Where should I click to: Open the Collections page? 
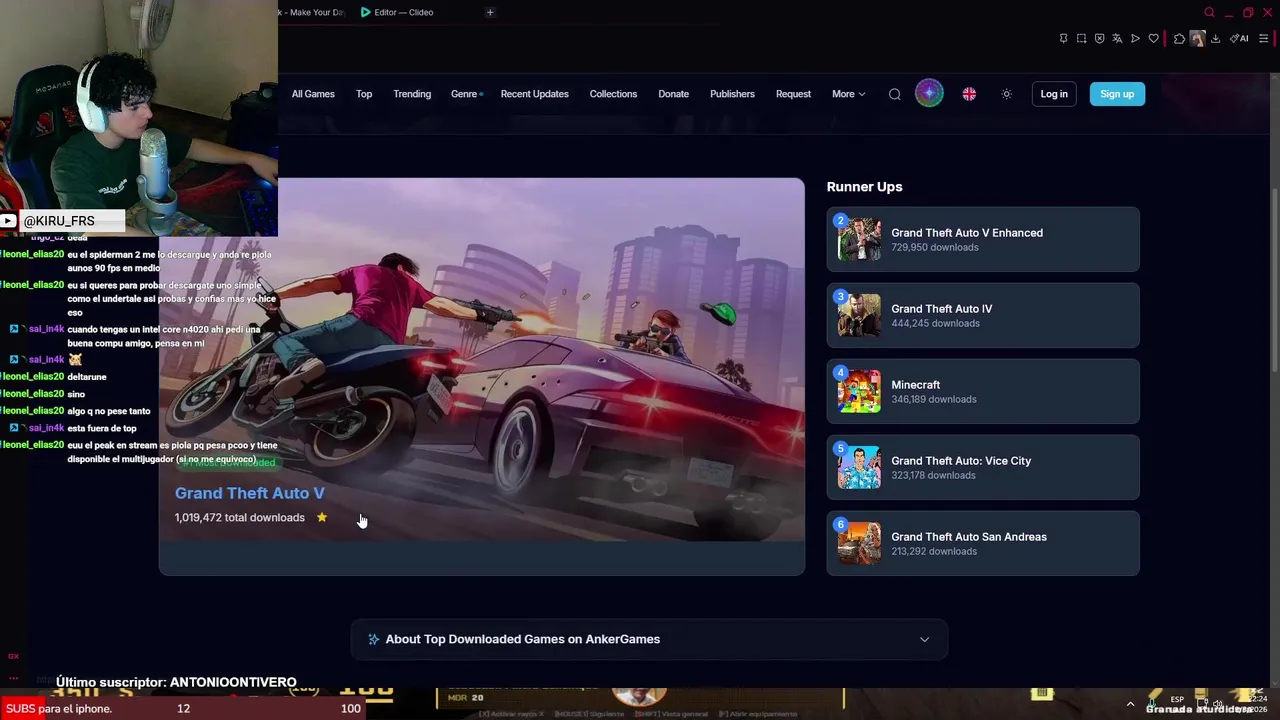pos(613,94)
